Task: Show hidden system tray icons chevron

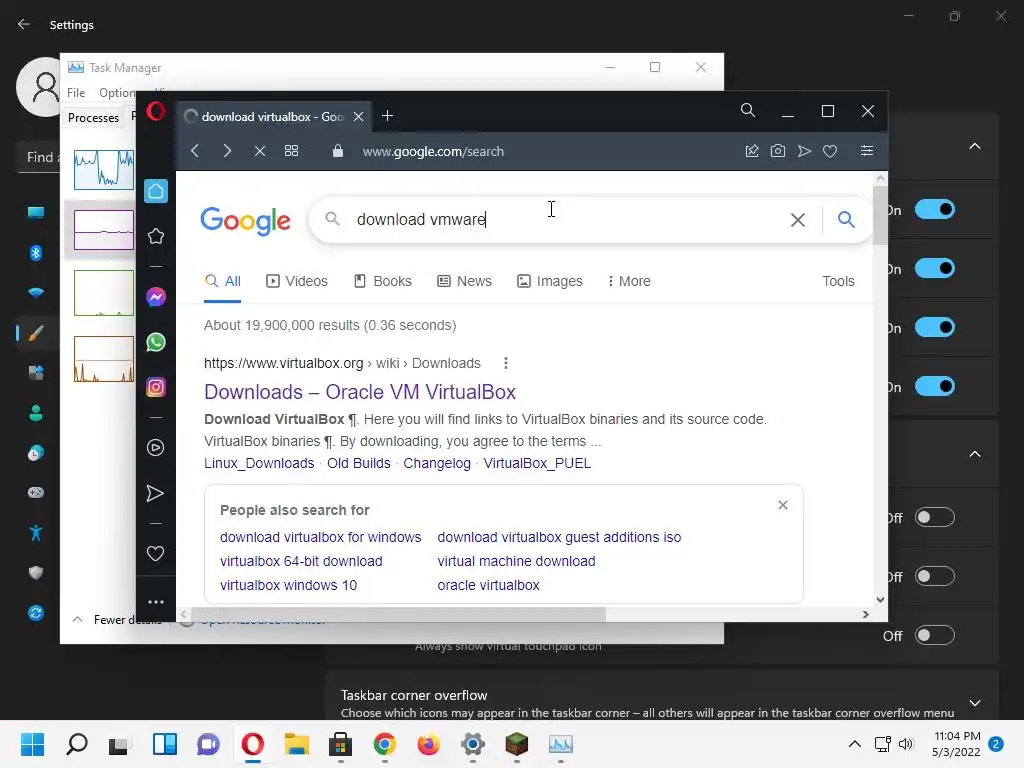Action: (854, 744)
